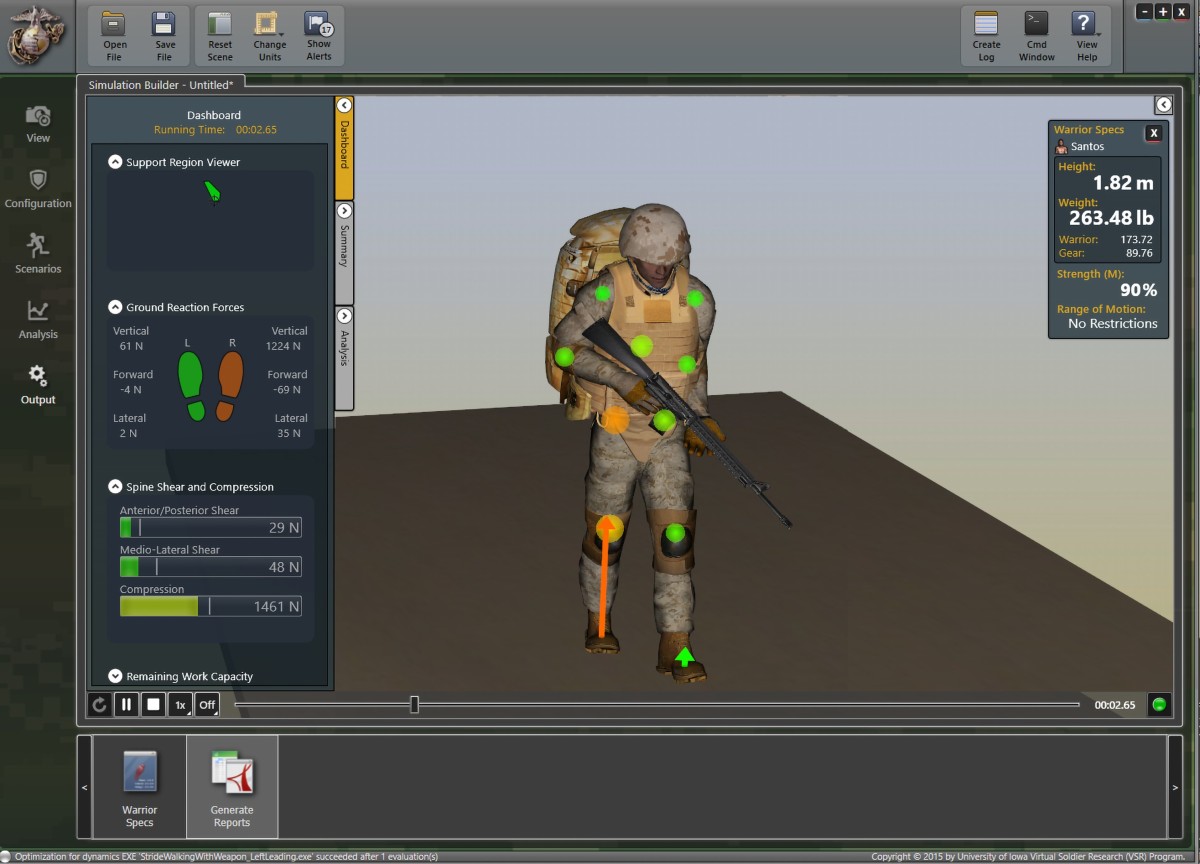1200x864 pixels.
Task: Collapse the Support Region Viewer section
Action: (x=115, y=162)
